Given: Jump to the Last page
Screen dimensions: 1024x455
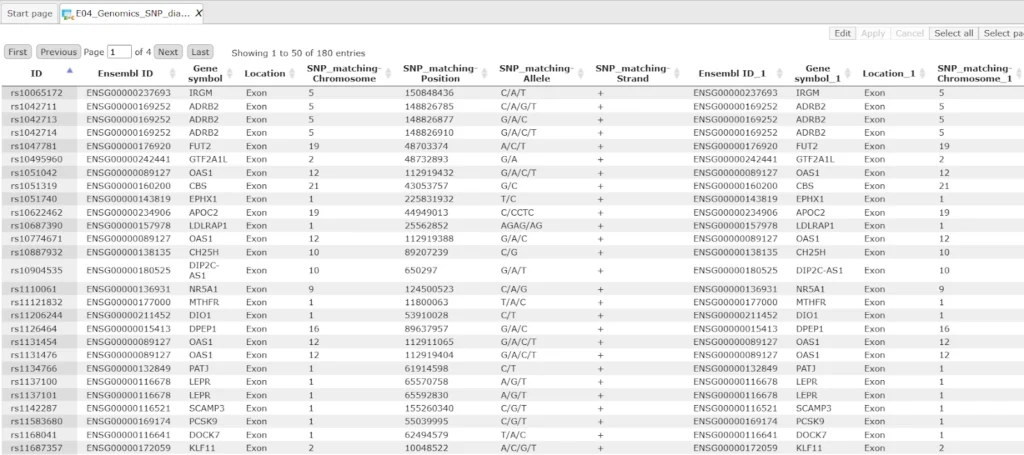Looking at the screenshot, I should click(200, 52).
